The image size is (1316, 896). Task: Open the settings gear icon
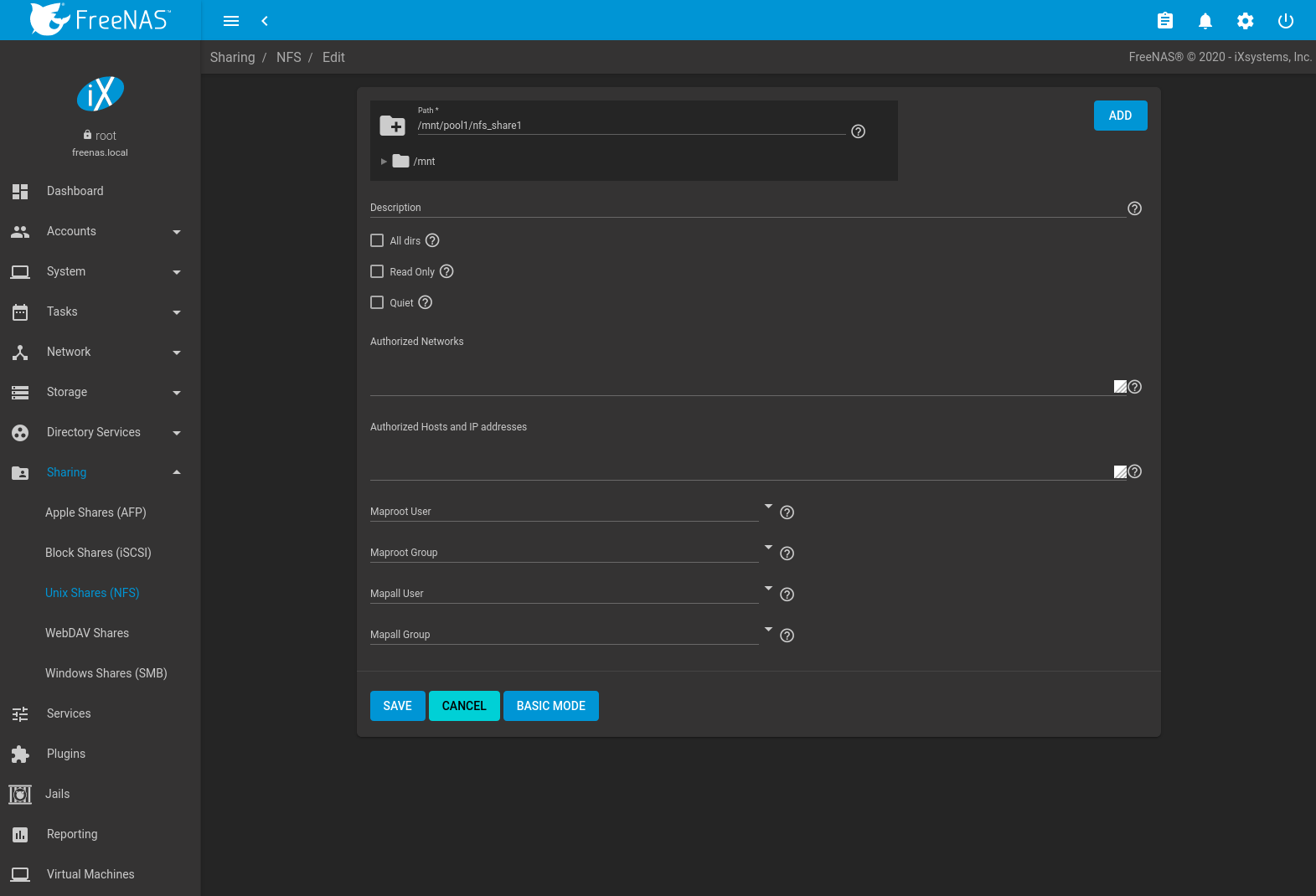pos(1245,21)
